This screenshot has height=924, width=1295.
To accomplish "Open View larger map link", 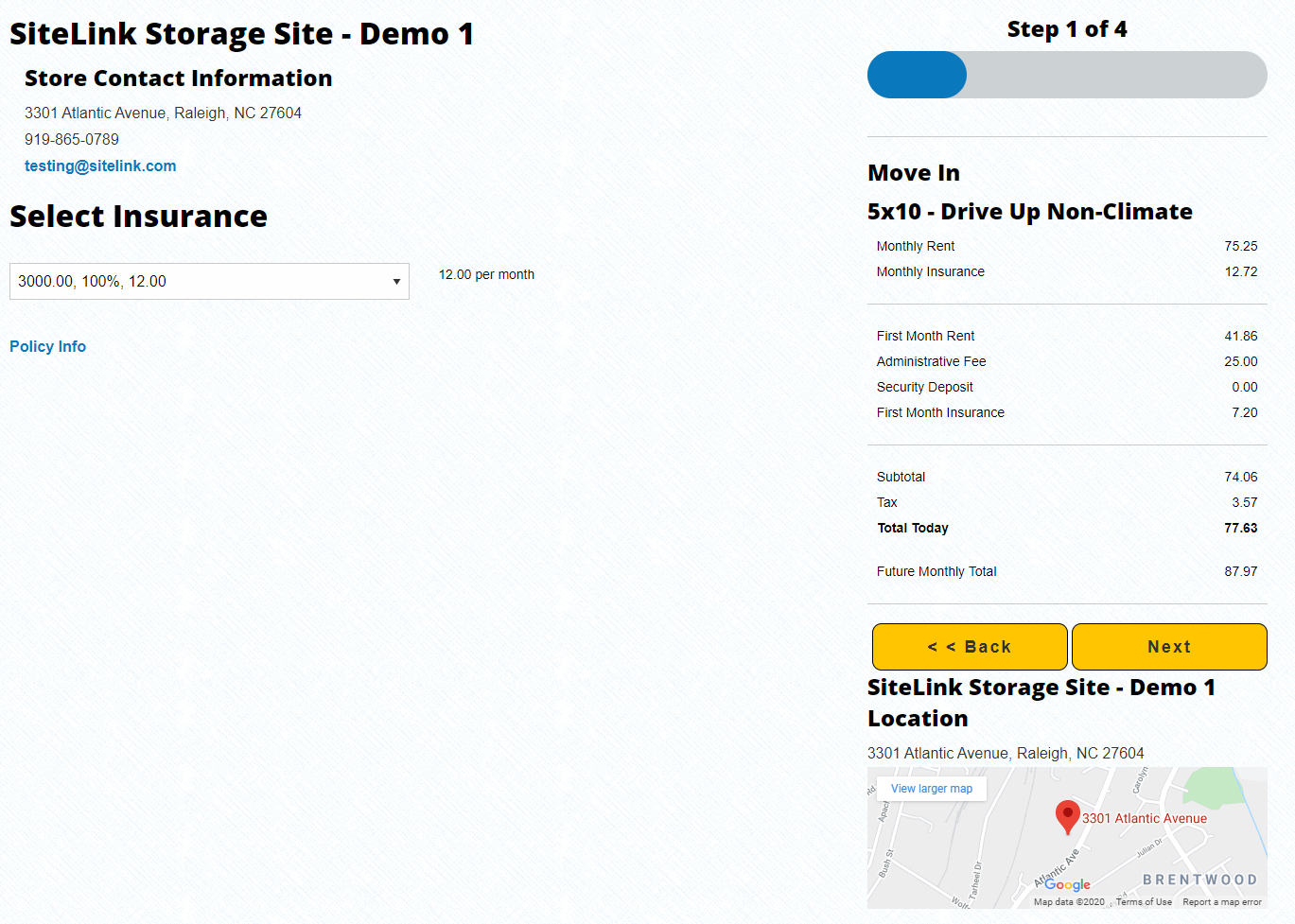I will point(932,789).
